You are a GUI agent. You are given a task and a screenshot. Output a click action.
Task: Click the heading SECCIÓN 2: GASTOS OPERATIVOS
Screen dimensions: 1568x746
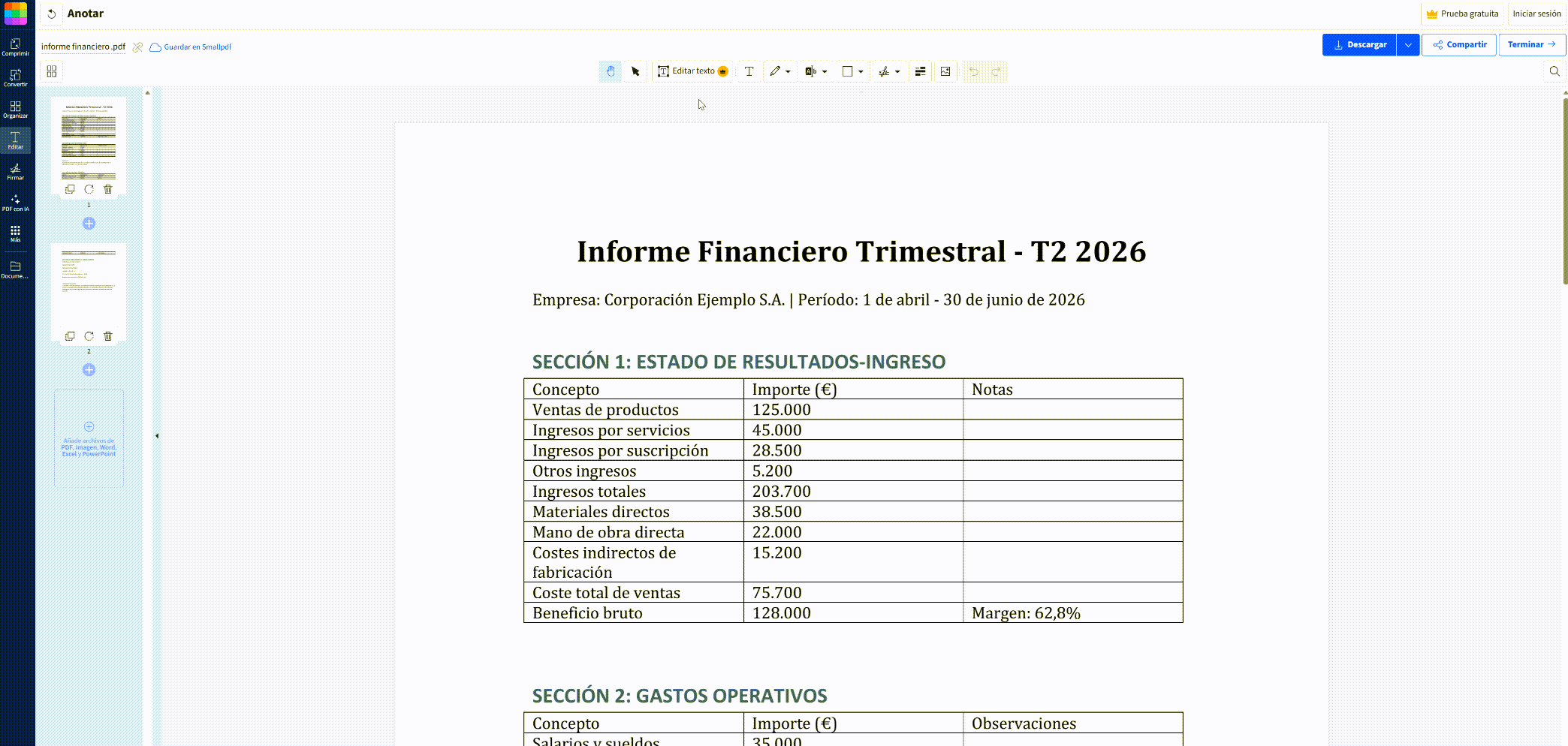click(x=680, y=696)
